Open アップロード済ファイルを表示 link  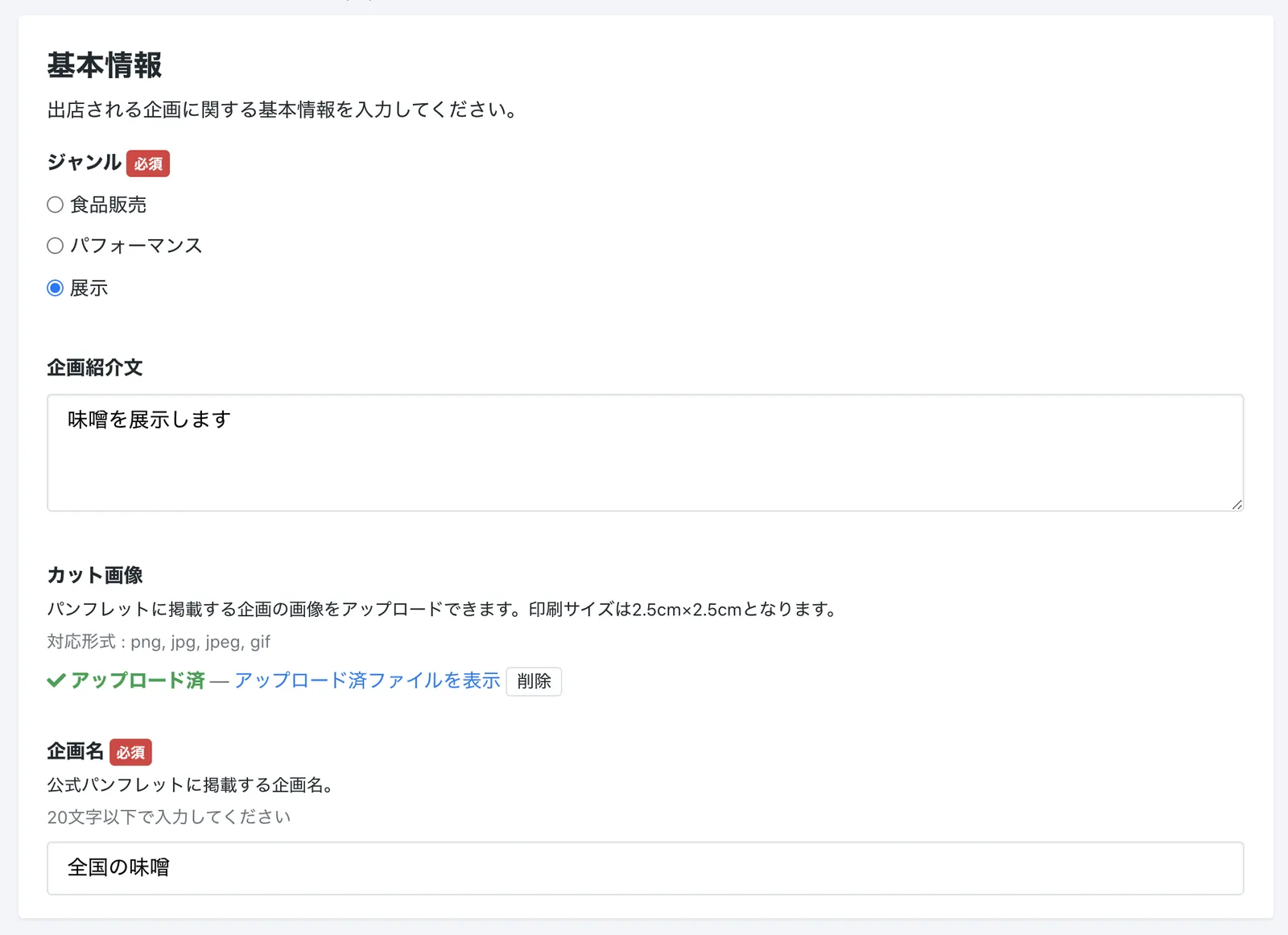(367, 681)
